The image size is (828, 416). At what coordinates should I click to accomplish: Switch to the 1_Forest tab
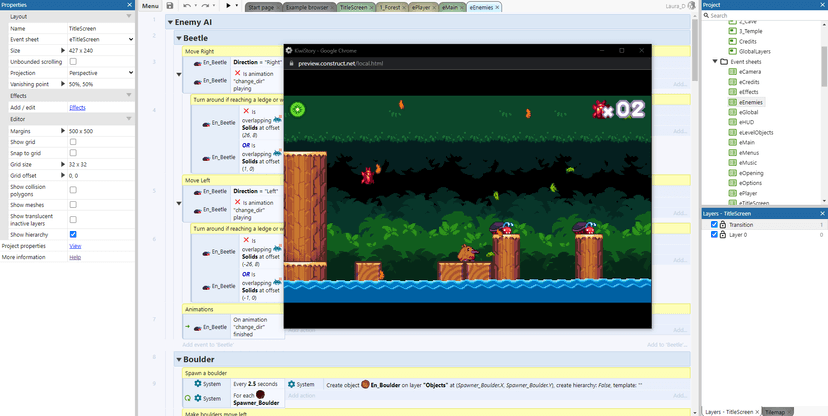coord(390,8)
